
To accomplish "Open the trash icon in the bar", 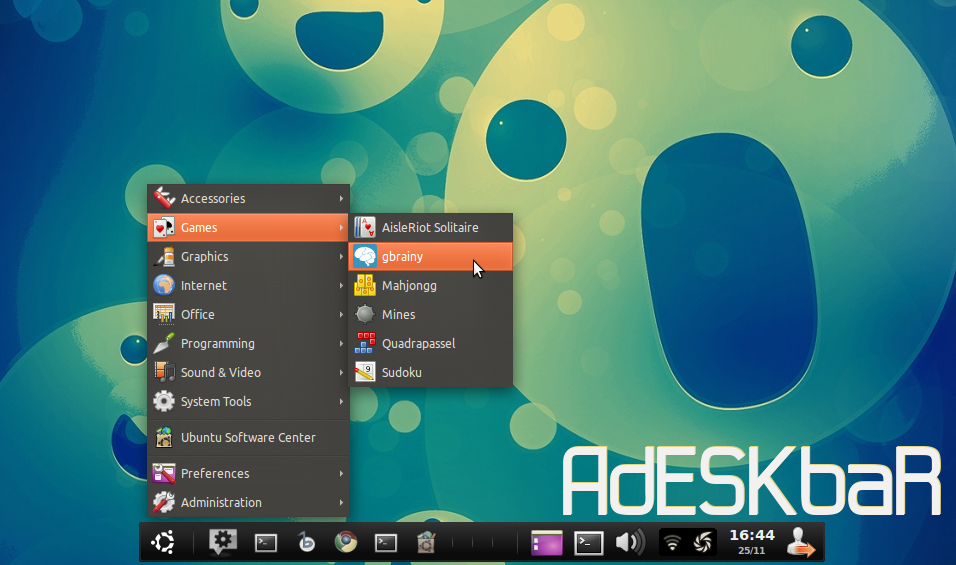I will (425, 542).
